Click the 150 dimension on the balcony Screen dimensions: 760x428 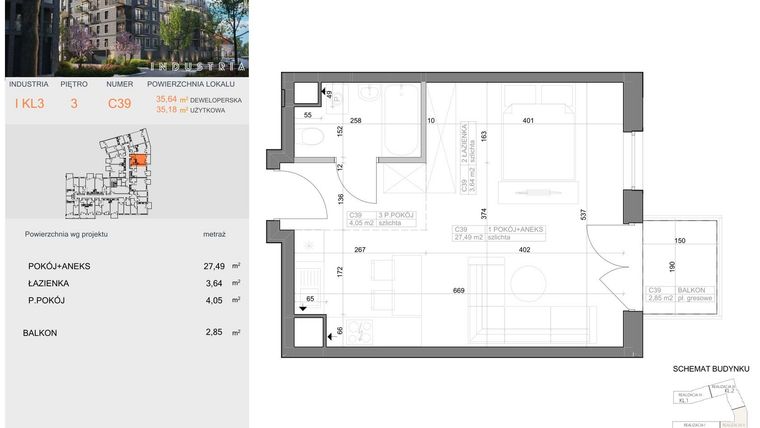(680, 240)
